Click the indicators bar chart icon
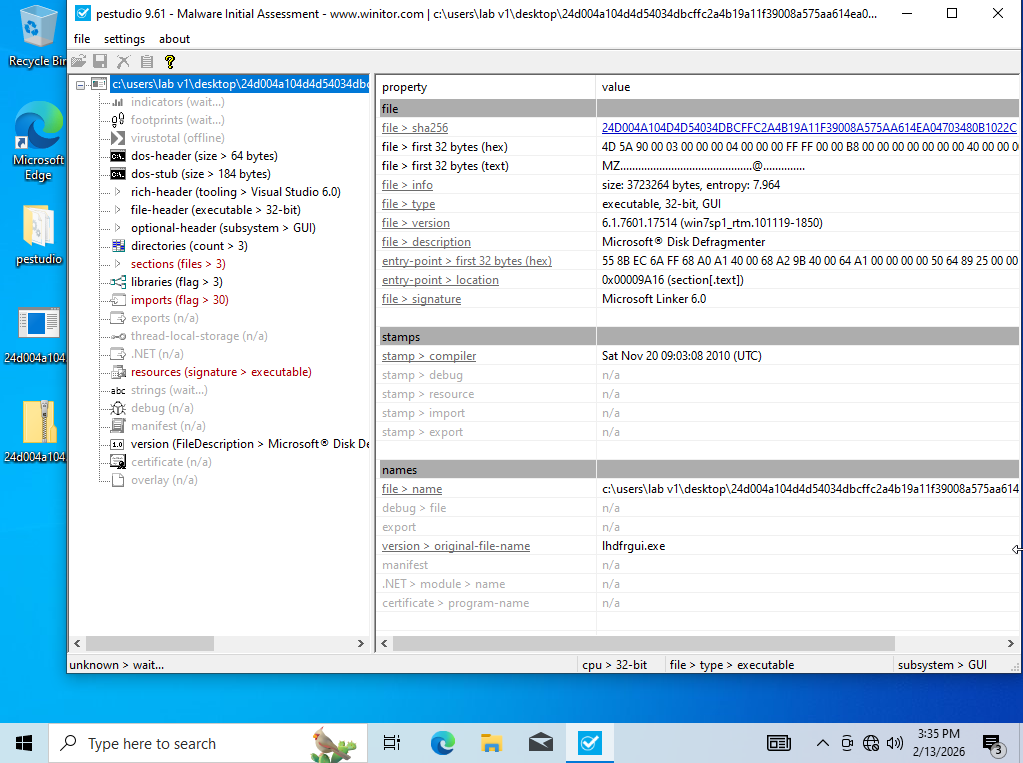 point(118,102)
